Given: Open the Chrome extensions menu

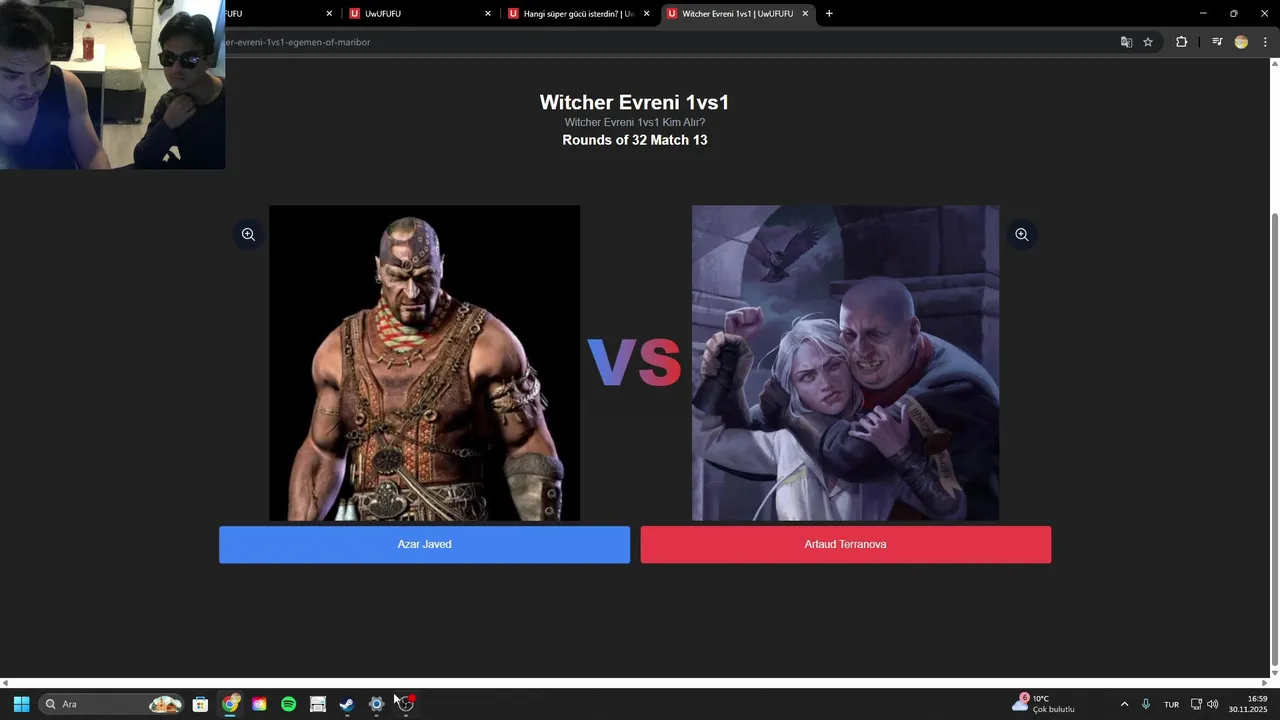Looking at the screenshot, I should [1181, 42].
